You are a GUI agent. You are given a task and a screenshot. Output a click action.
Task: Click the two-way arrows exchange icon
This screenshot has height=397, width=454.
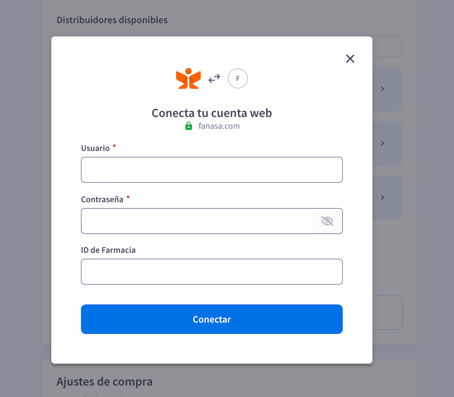tap(214, 79)
